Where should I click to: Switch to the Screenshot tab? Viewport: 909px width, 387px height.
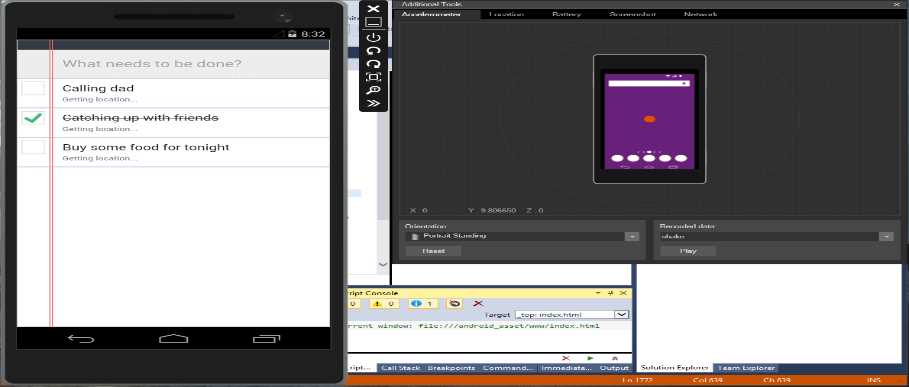click(632, 14)
